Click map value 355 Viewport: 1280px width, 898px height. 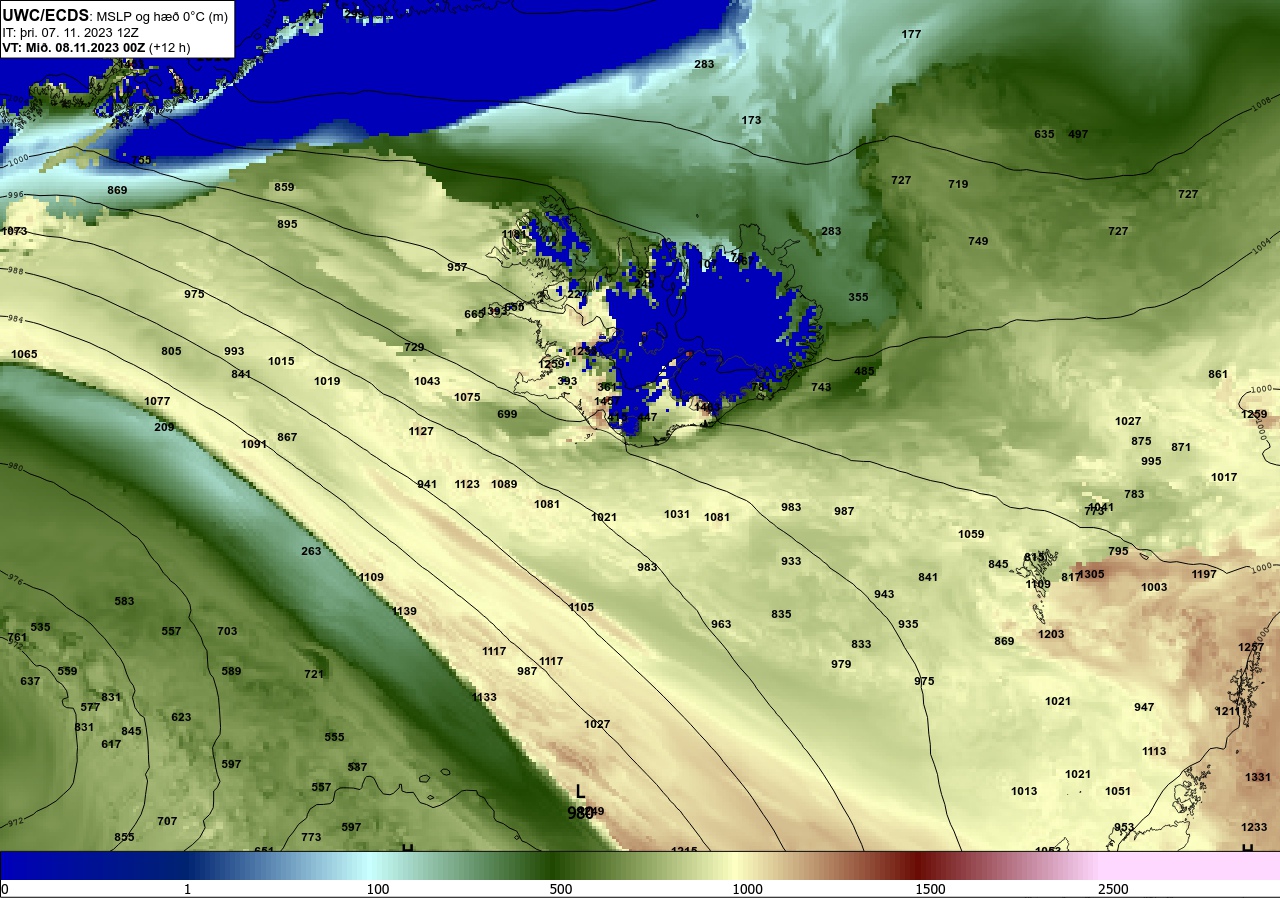coord(858,297)
